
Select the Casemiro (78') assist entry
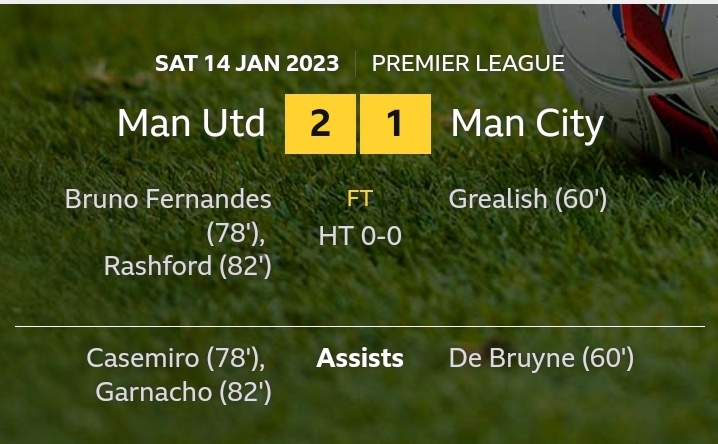point(175,358)
